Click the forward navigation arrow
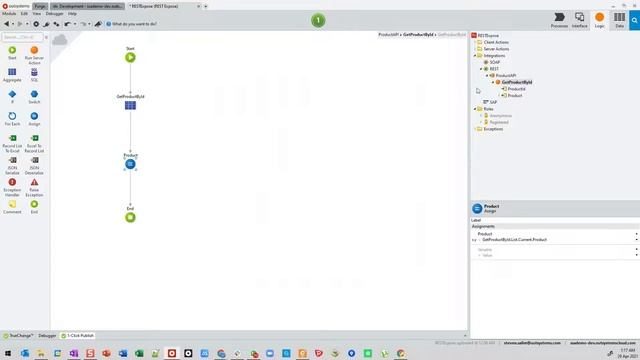This screenshot has height=360, width=640. click(20, 24)
